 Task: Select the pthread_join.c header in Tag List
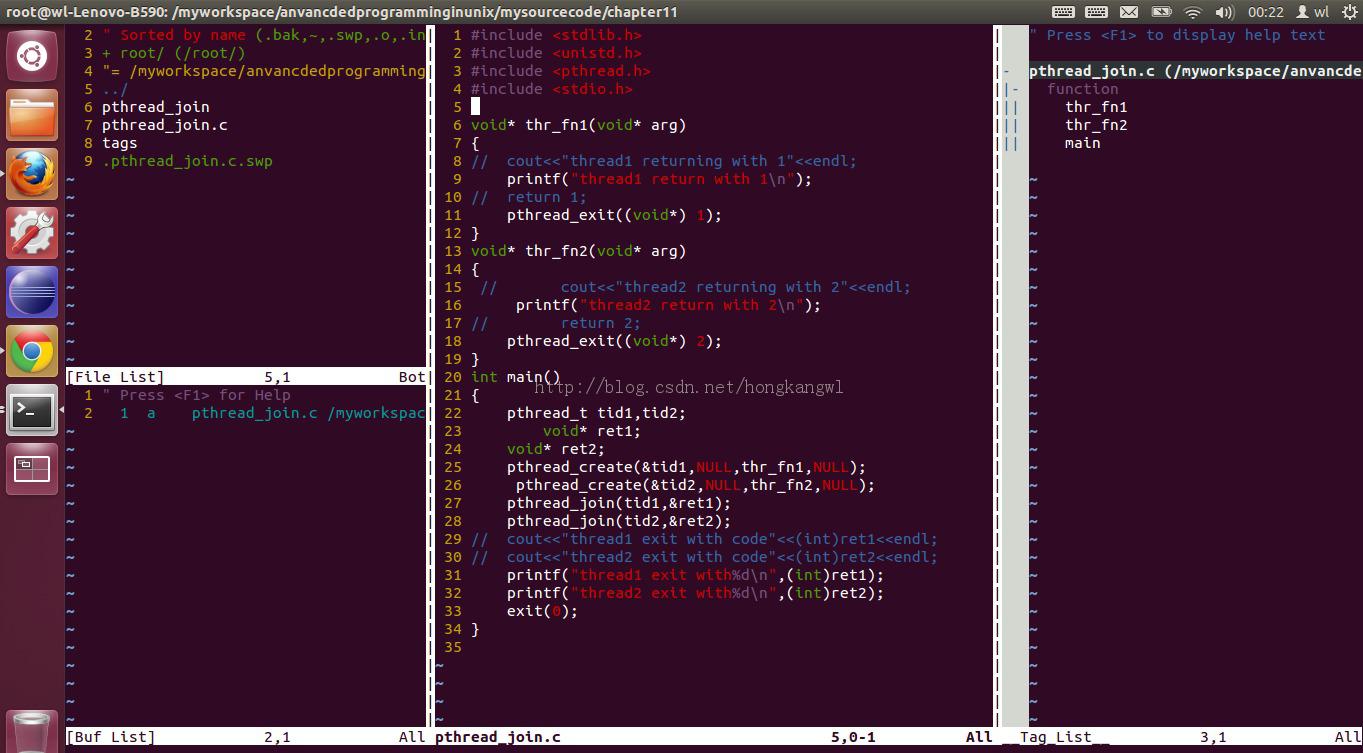coord(1195,71)
